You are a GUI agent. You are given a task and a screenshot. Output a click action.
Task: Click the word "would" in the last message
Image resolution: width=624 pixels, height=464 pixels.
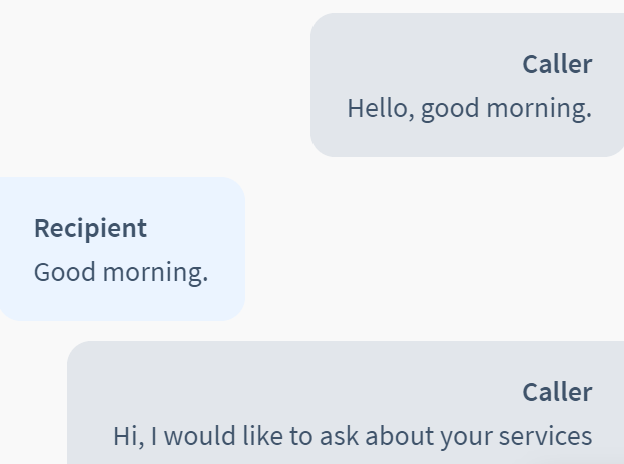(200, 436)
